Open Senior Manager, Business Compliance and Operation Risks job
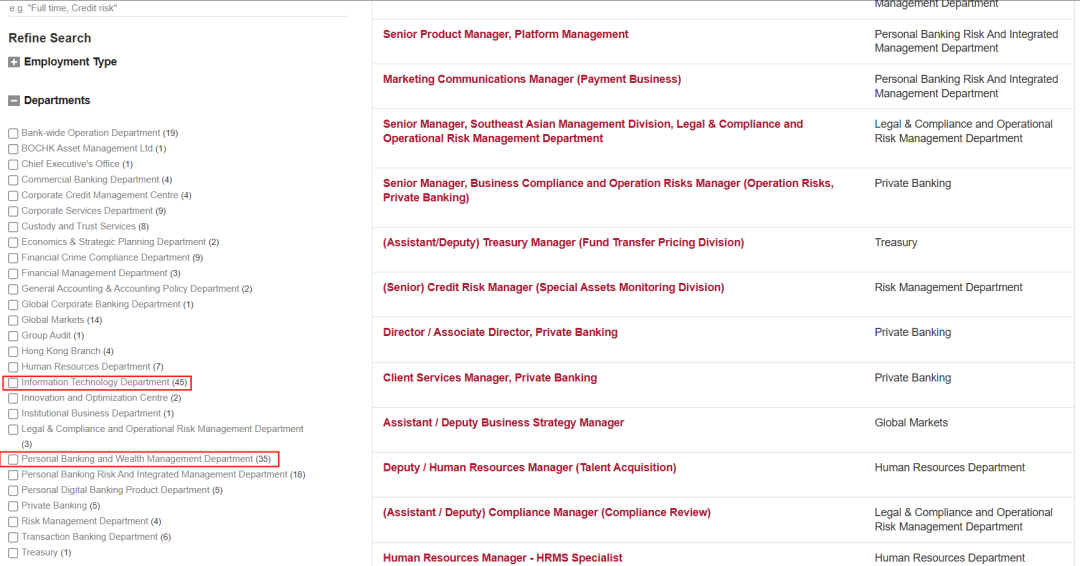Screen dimensions: 1080x566 coord(608,190)
